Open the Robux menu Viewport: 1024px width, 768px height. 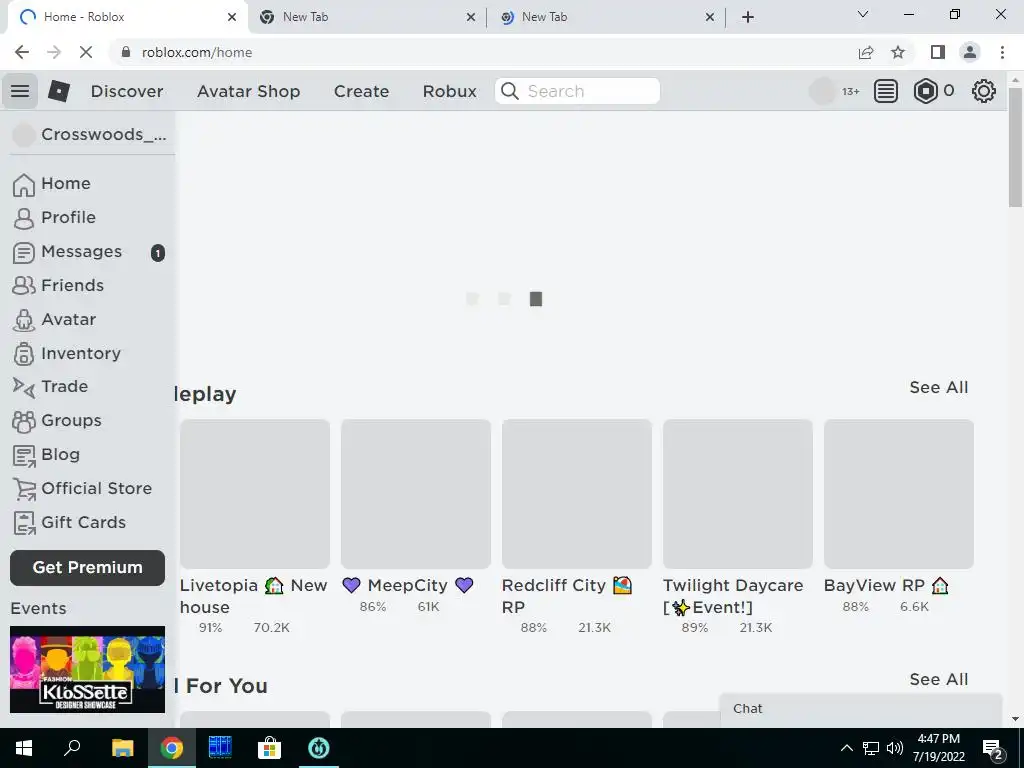tap(449, 91)
